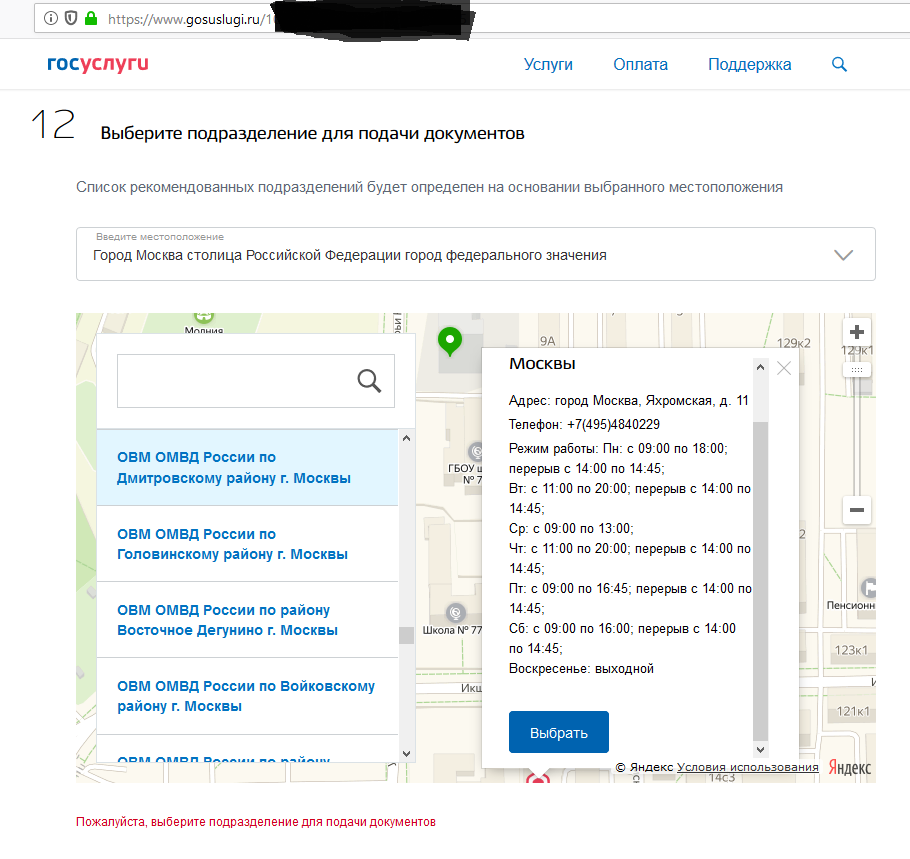The width and height of the screenshot is (910, 859).
Task: Zoom in the map with plus button
Action: point(857,333)
